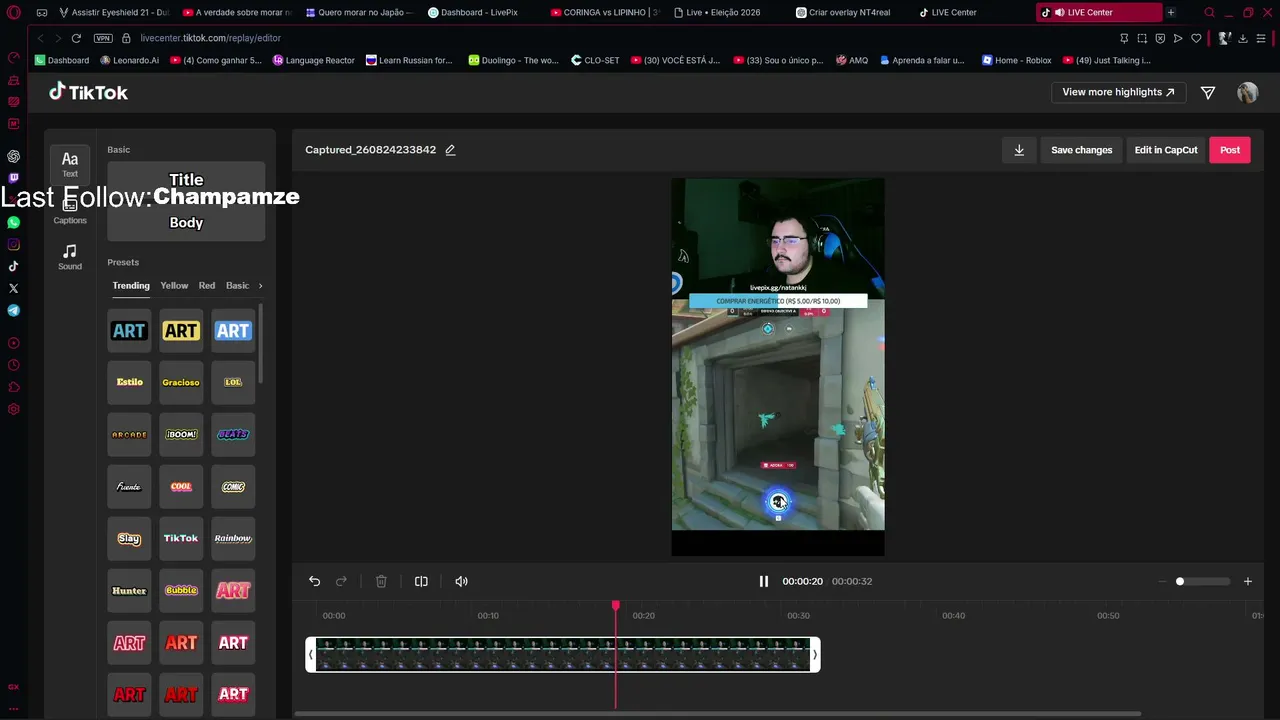Click the left trim handle of the clip
Image resolution: width=1280 pixels, height=720 pixels.
point(311,655)
